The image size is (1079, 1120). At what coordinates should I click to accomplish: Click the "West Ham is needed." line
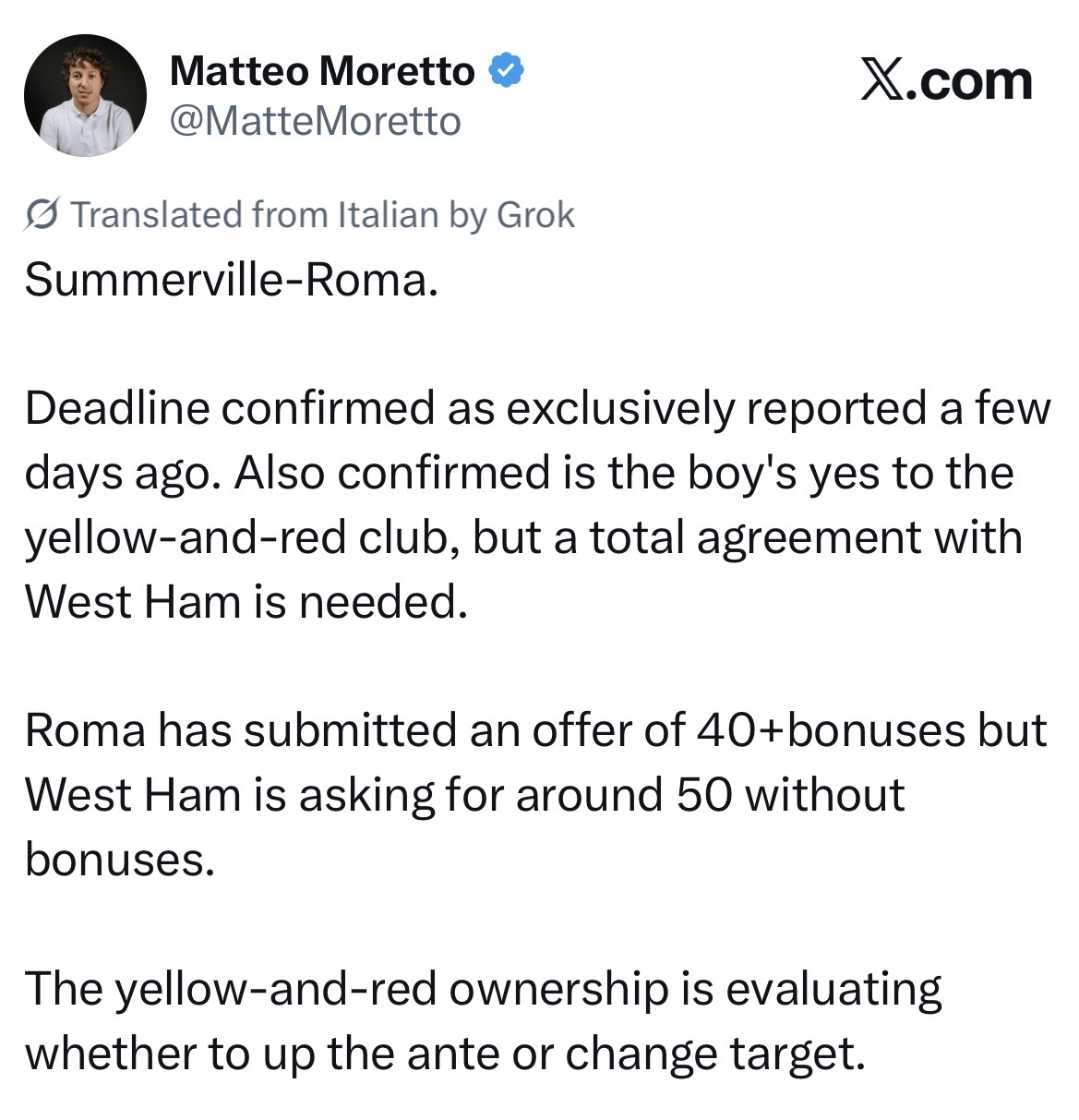246,602
